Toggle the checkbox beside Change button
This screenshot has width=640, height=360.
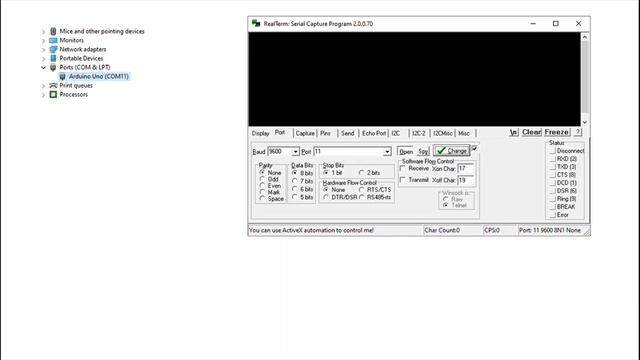474,148
